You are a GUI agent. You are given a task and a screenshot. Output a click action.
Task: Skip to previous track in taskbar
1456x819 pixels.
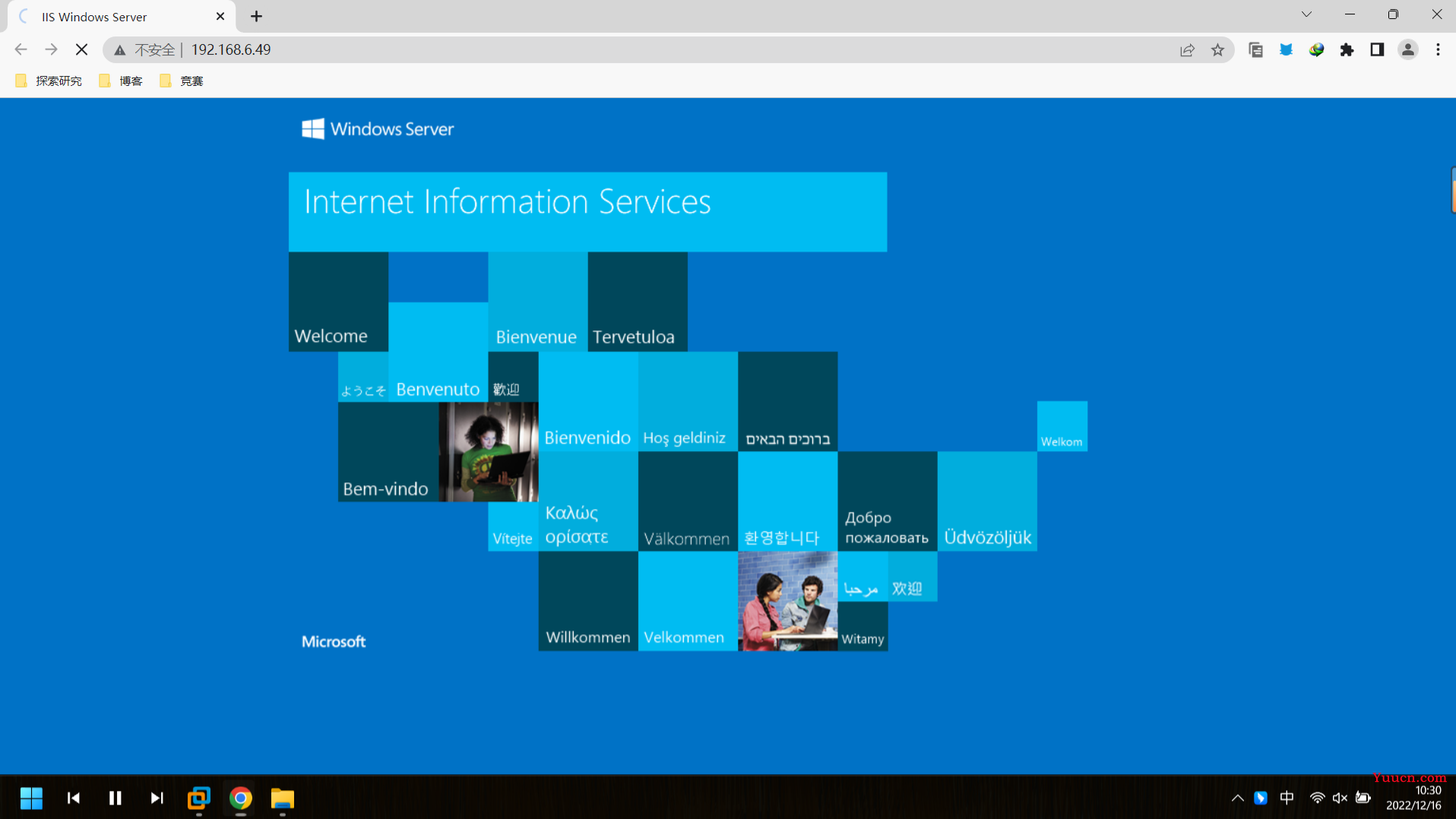74,798
